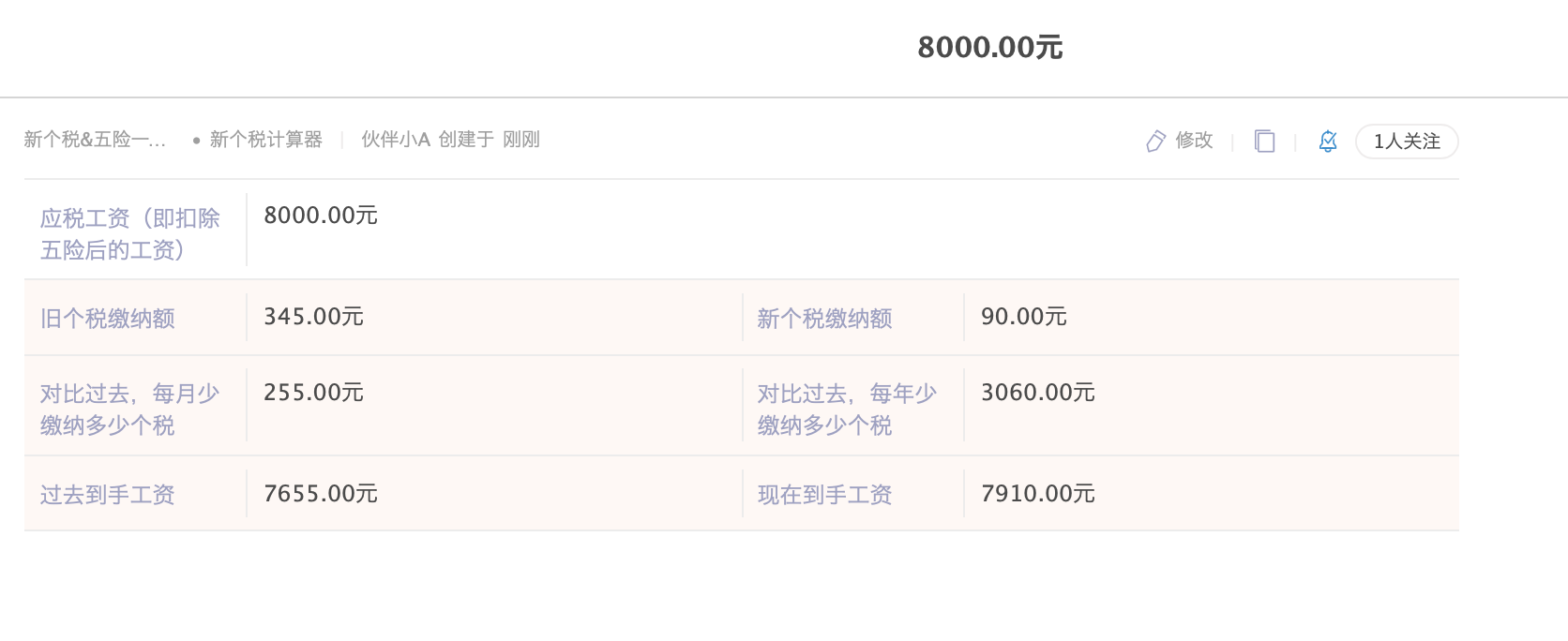Click the 应税工资 field value 8000.00元
The width and height of the screenshot is (1568, 641).
321,216
